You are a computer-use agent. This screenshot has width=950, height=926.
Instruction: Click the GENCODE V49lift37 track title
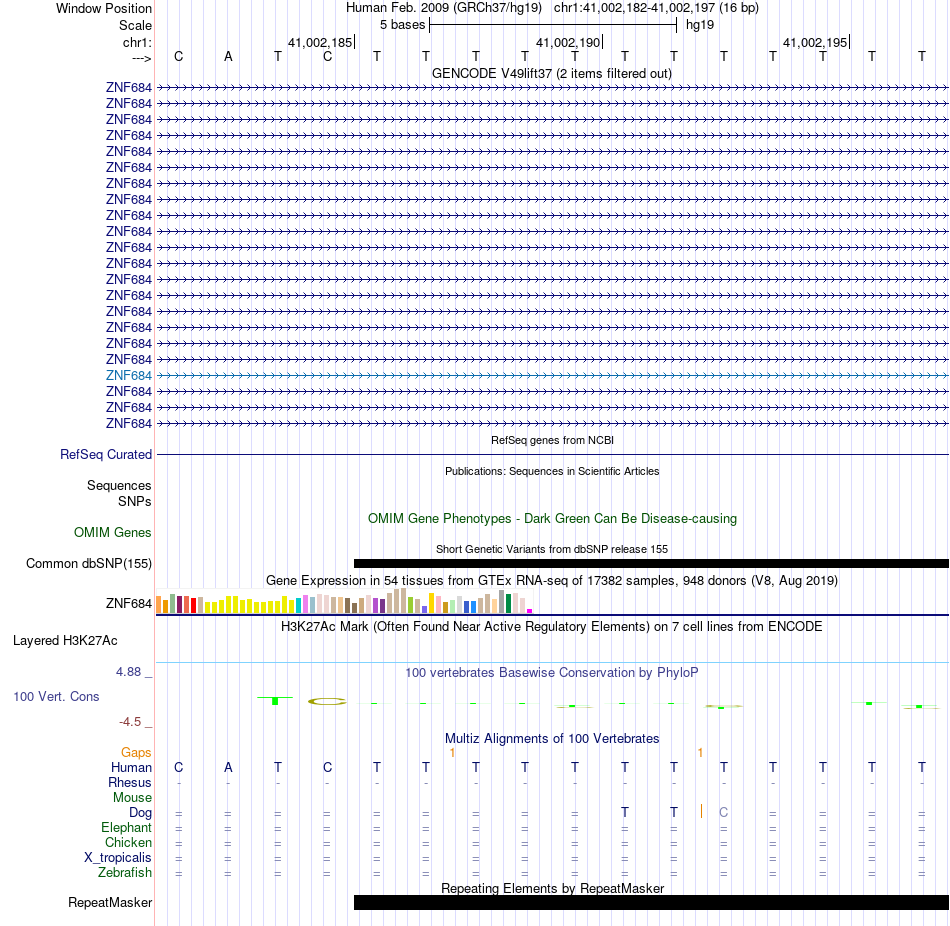(x=552, y=74)
